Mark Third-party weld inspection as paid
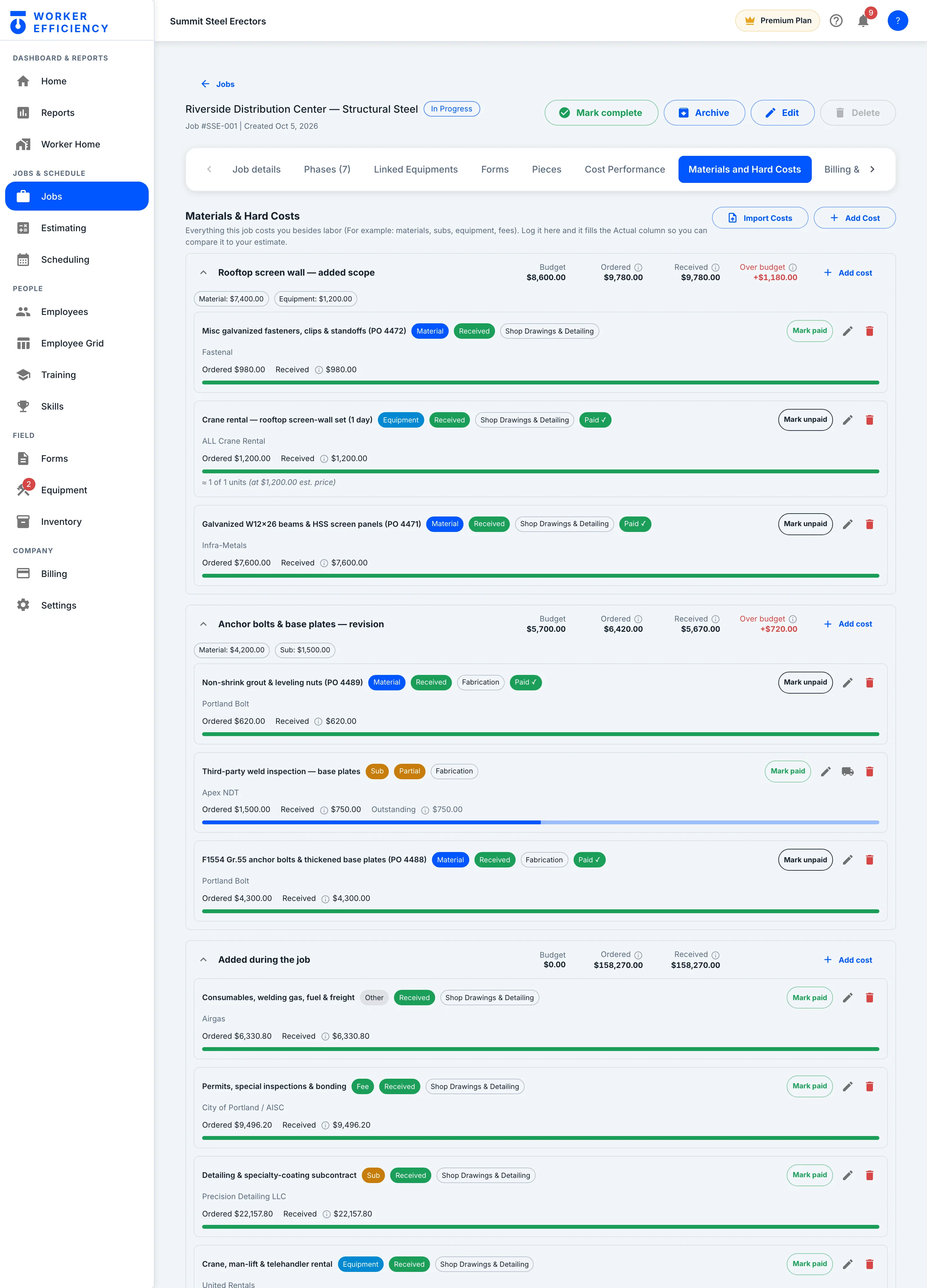This screenshot has width=927, height=1288. pyautogui.click(x=787, y=771)
